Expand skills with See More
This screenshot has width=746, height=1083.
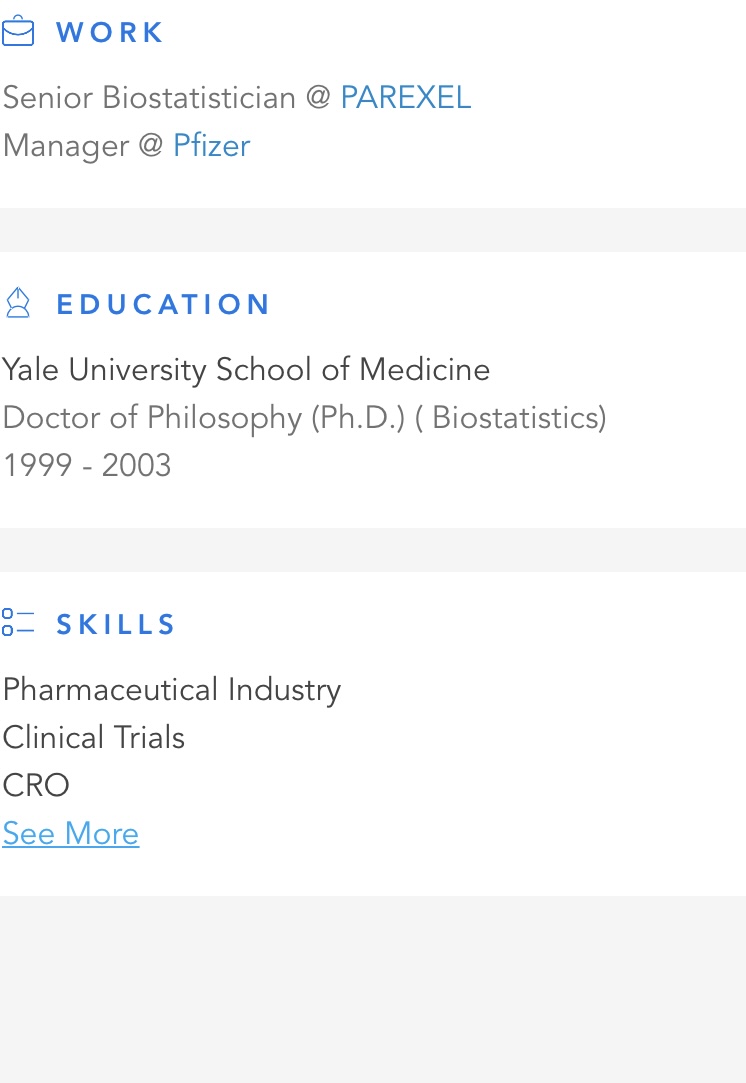tap(70, 833)
